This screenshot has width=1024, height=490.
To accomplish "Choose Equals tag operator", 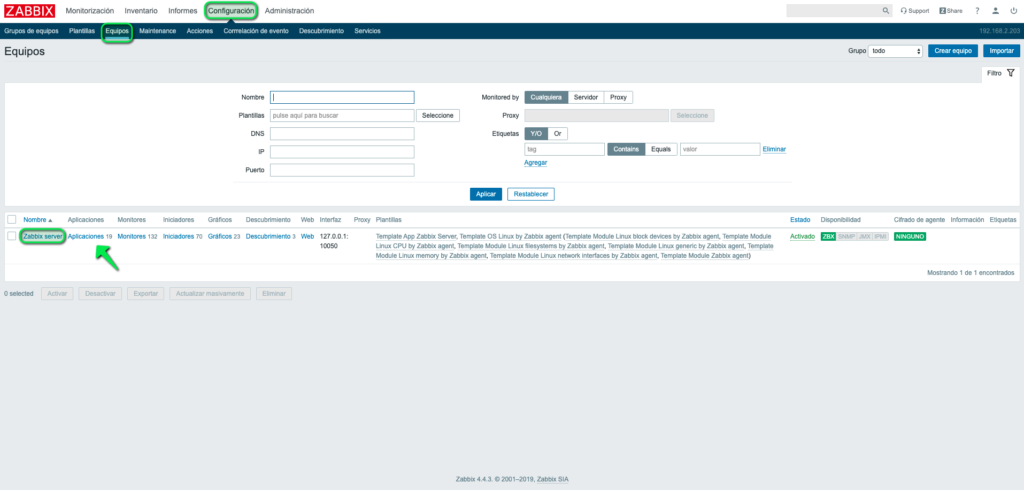I will [x=661, y=149].
